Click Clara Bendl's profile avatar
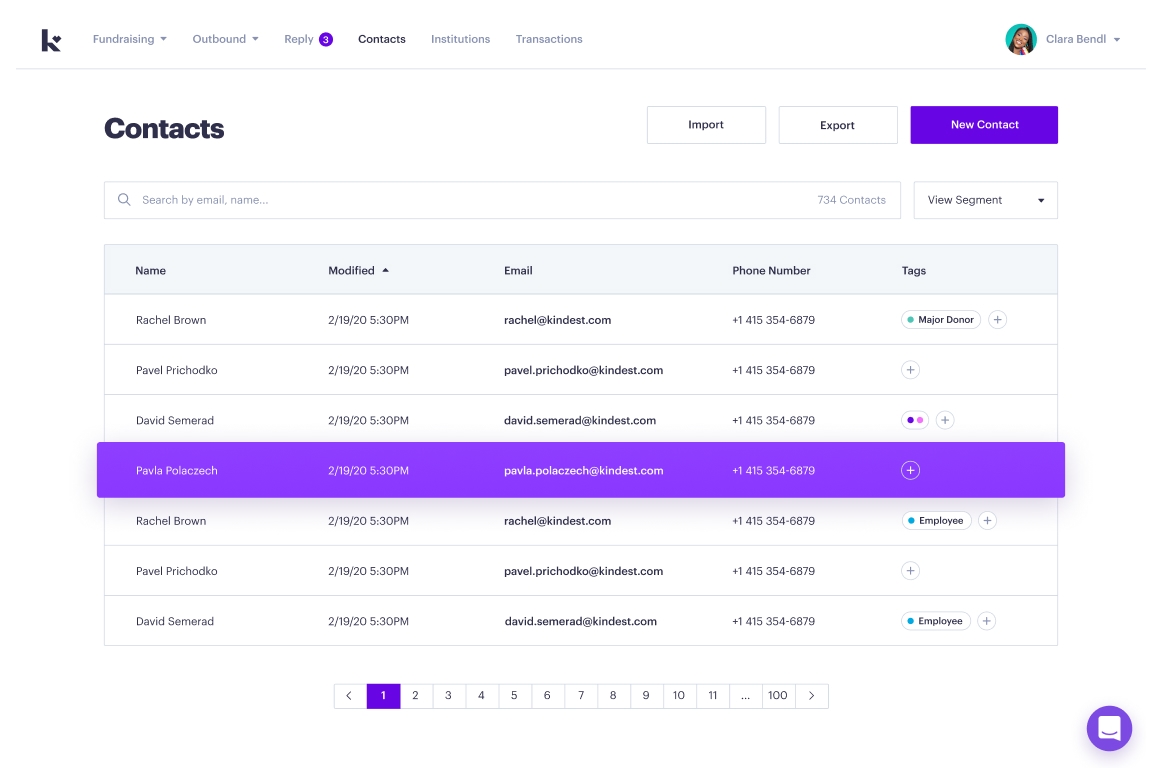The image size is (1158, 772). pos(1020,40)
